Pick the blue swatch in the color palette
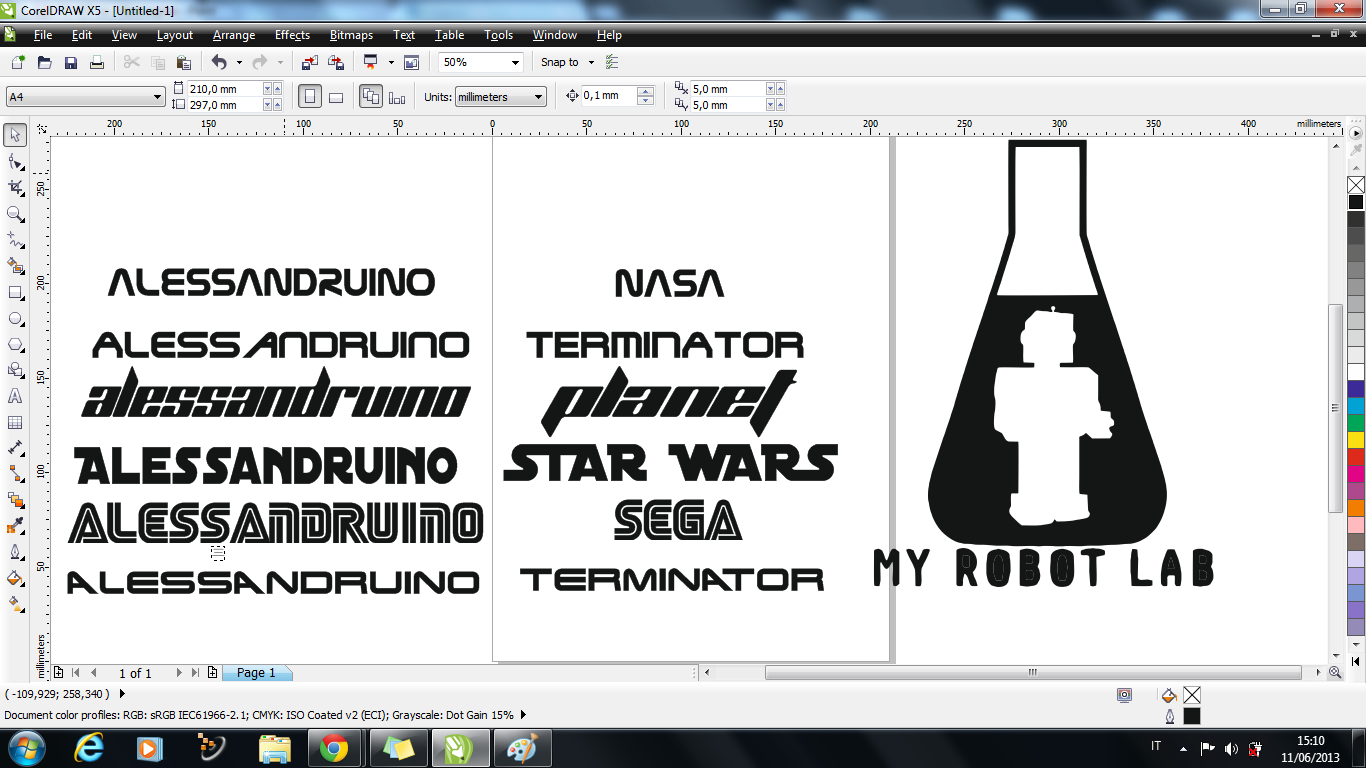Image resolution: width=1366 pixels, height=768 pixels. click(1356, 389)
